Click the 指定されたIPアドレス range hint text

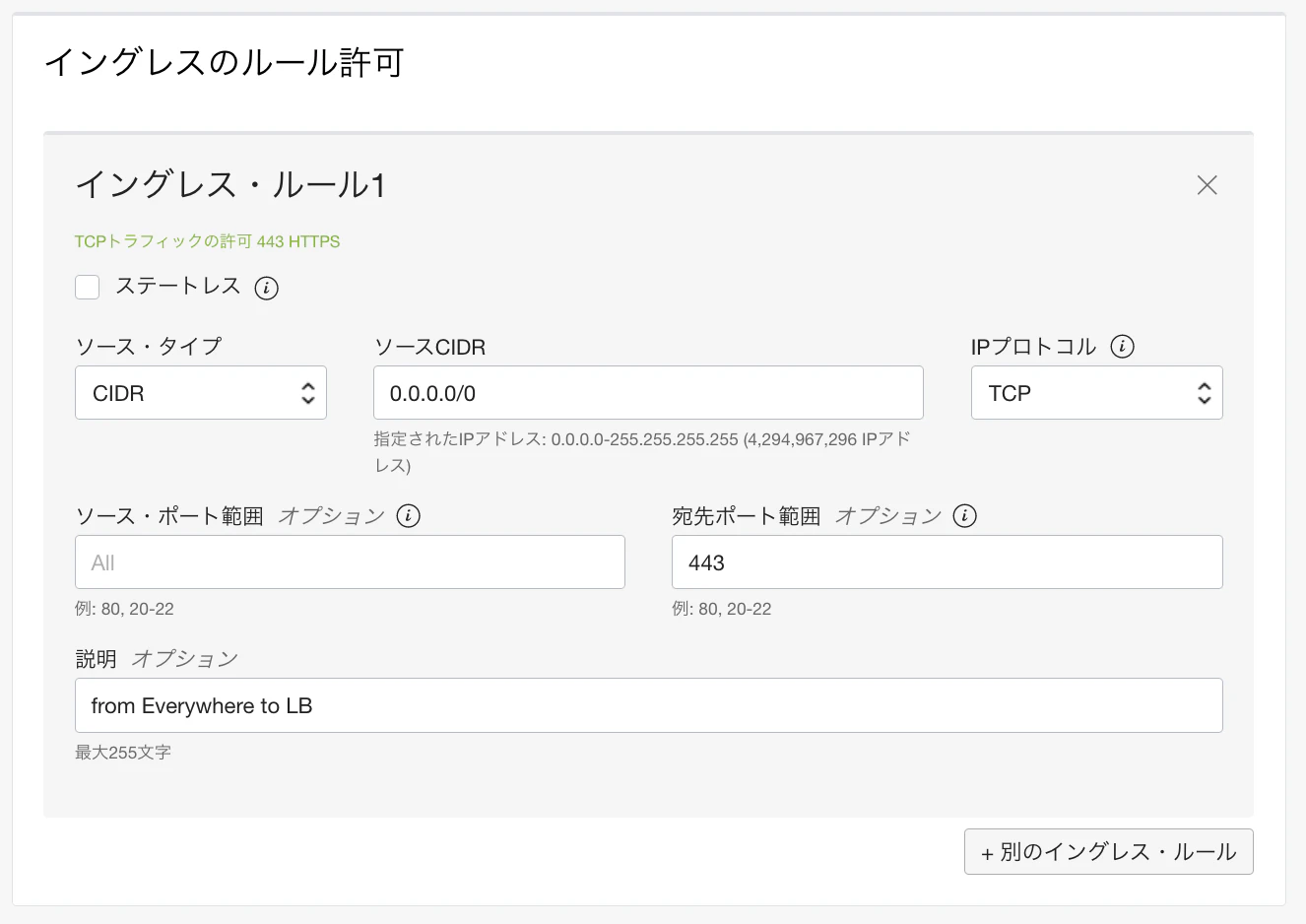642,452
